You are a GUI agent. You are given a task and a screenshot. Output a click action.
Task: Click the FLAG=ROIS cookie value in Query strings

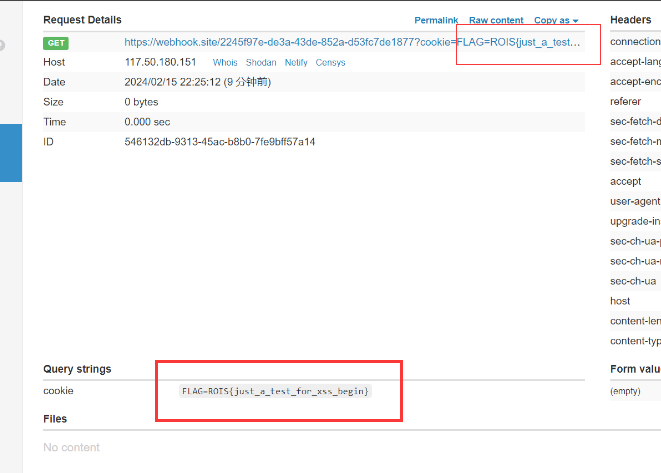pos(275,390)
